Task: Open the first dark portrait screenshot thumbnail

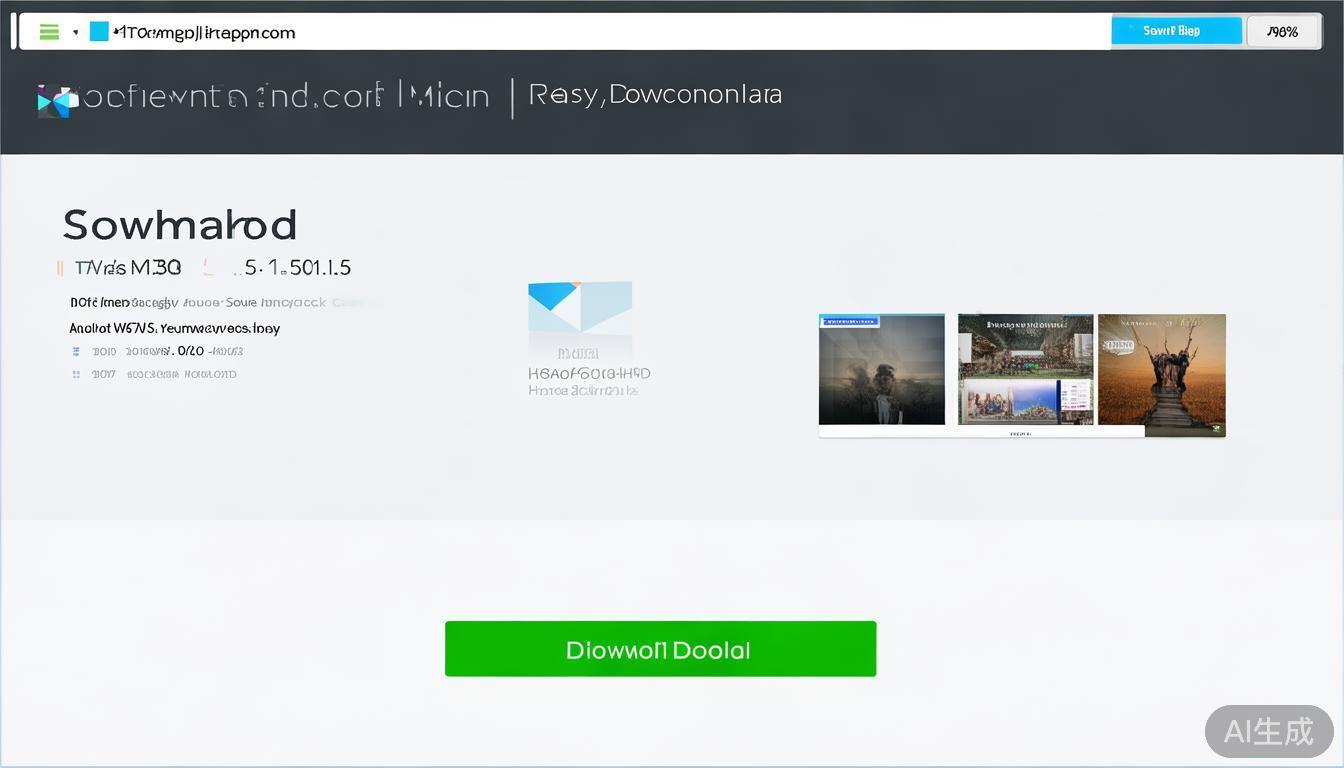Action: coord(881,369)
